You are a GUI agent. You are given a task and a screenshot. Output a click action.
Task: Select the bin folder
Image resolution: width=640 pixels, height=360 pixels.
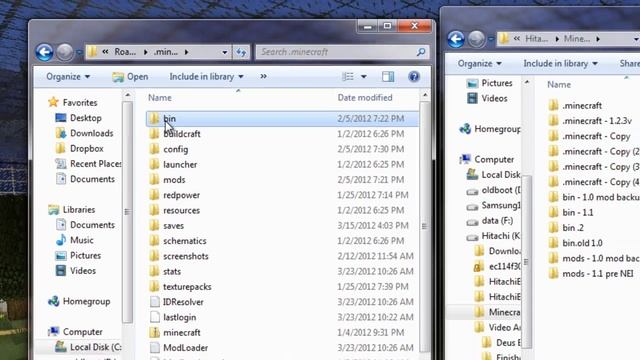point(282,118)
